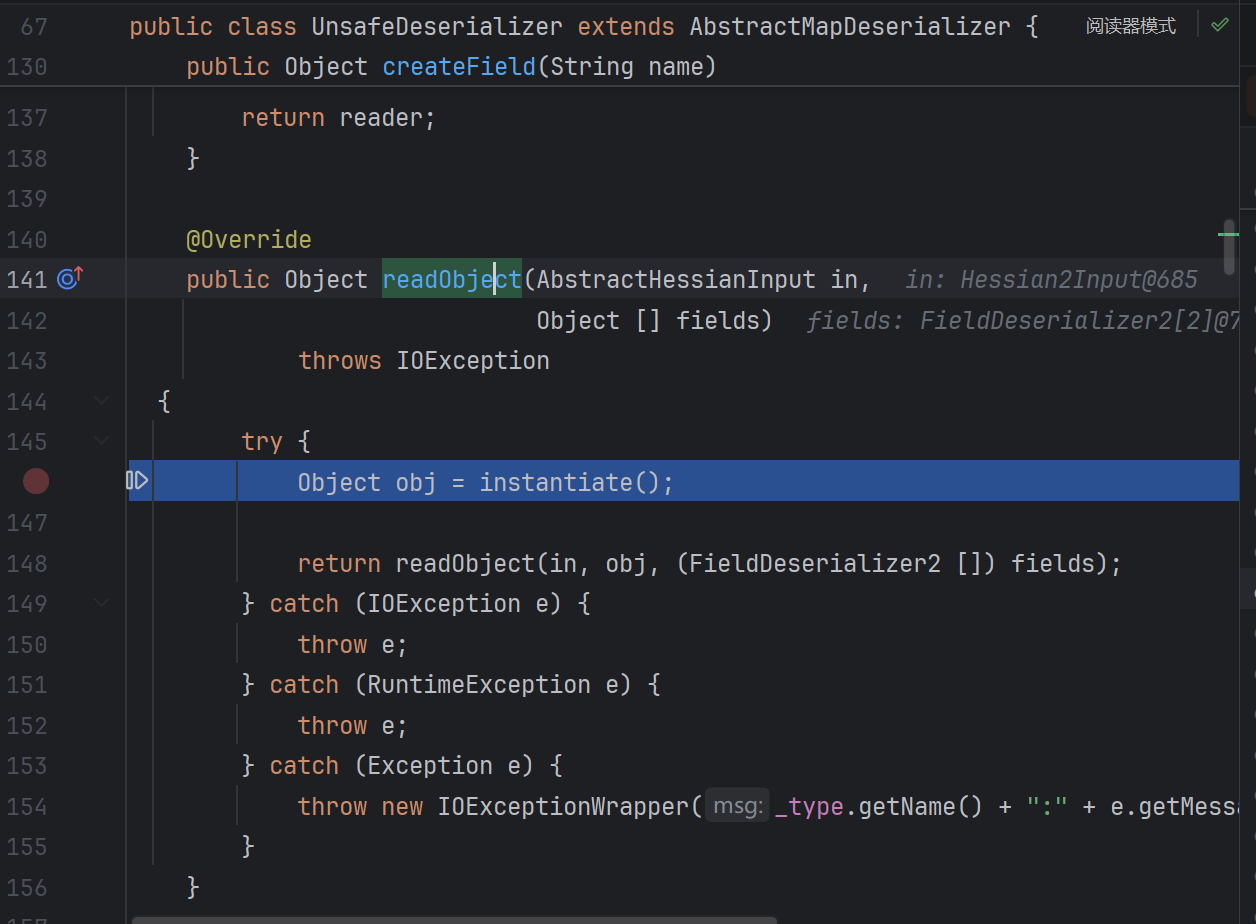Click the @Override annotation on line 140

pyautogui.click(x=248, y=240)
